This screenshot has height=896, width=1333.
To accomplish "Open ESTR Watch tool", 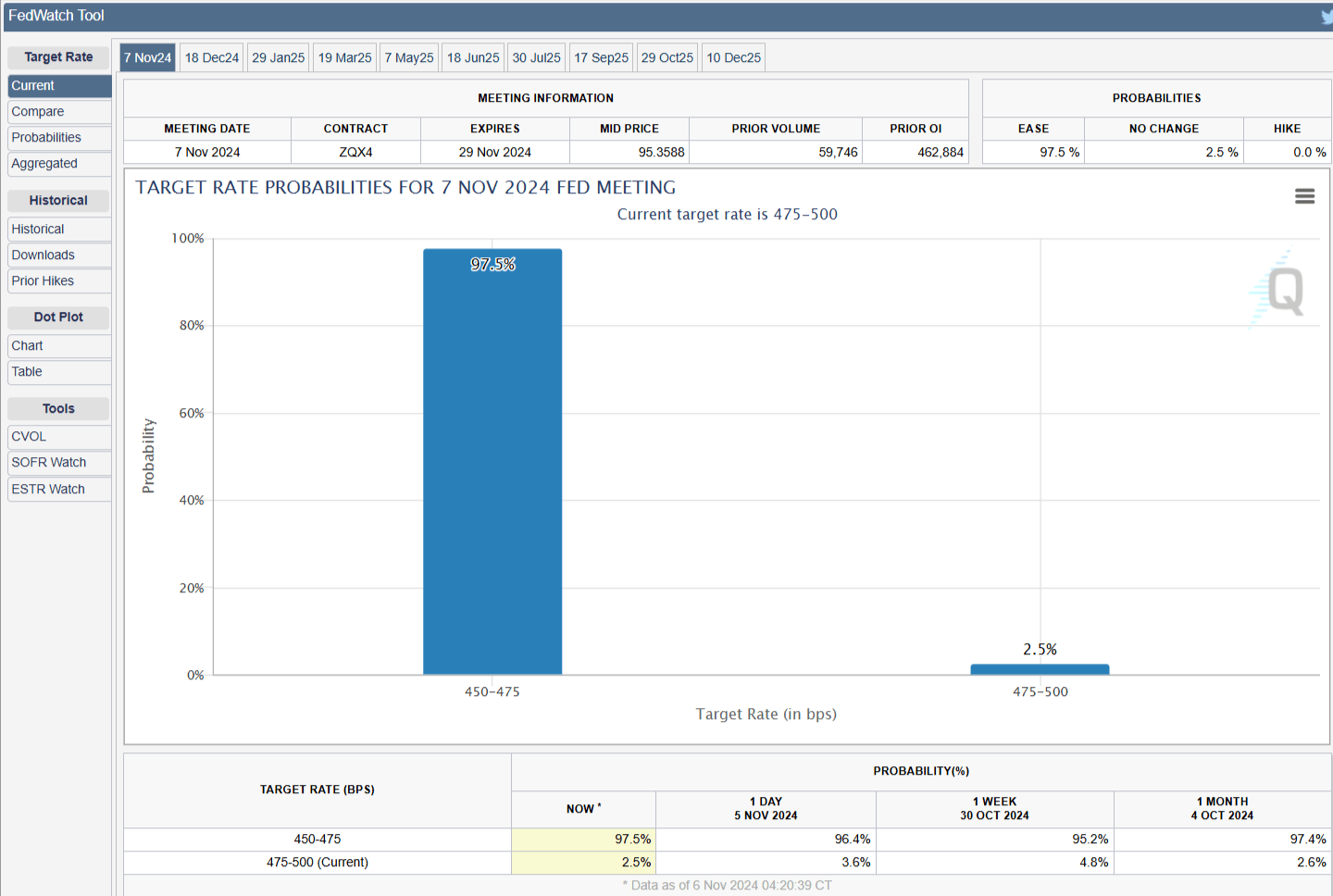I will point(48,489).
